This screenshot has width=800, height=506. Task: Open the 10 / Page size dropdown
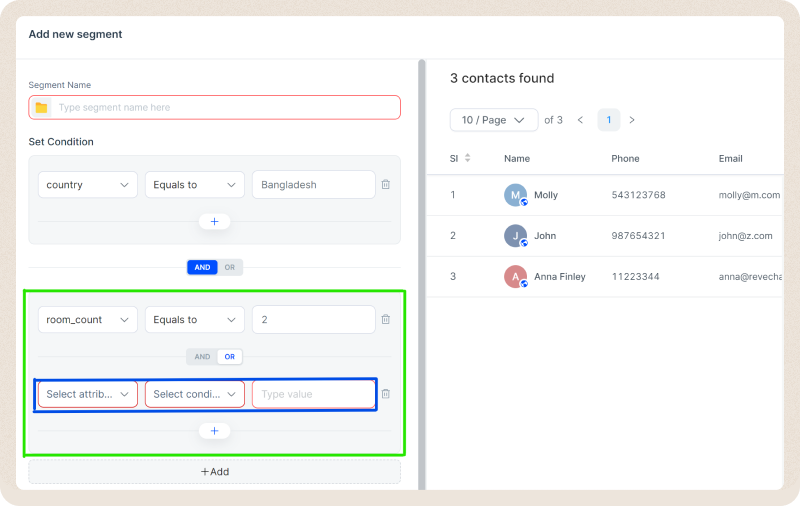tap(494, 120)
